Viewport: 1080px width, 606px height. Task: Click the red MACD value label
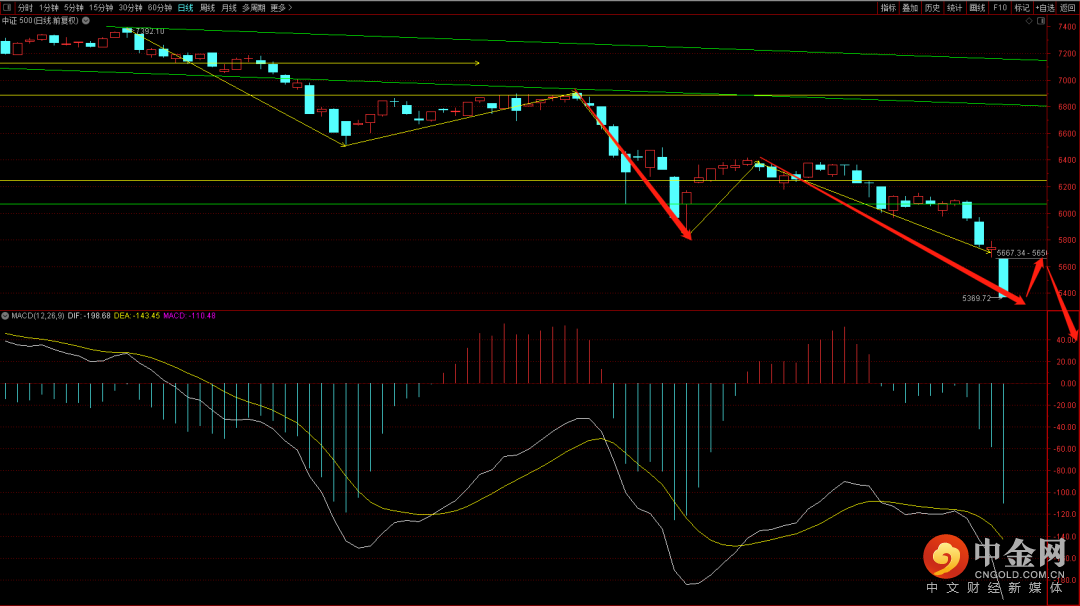(x=189, y=316)
